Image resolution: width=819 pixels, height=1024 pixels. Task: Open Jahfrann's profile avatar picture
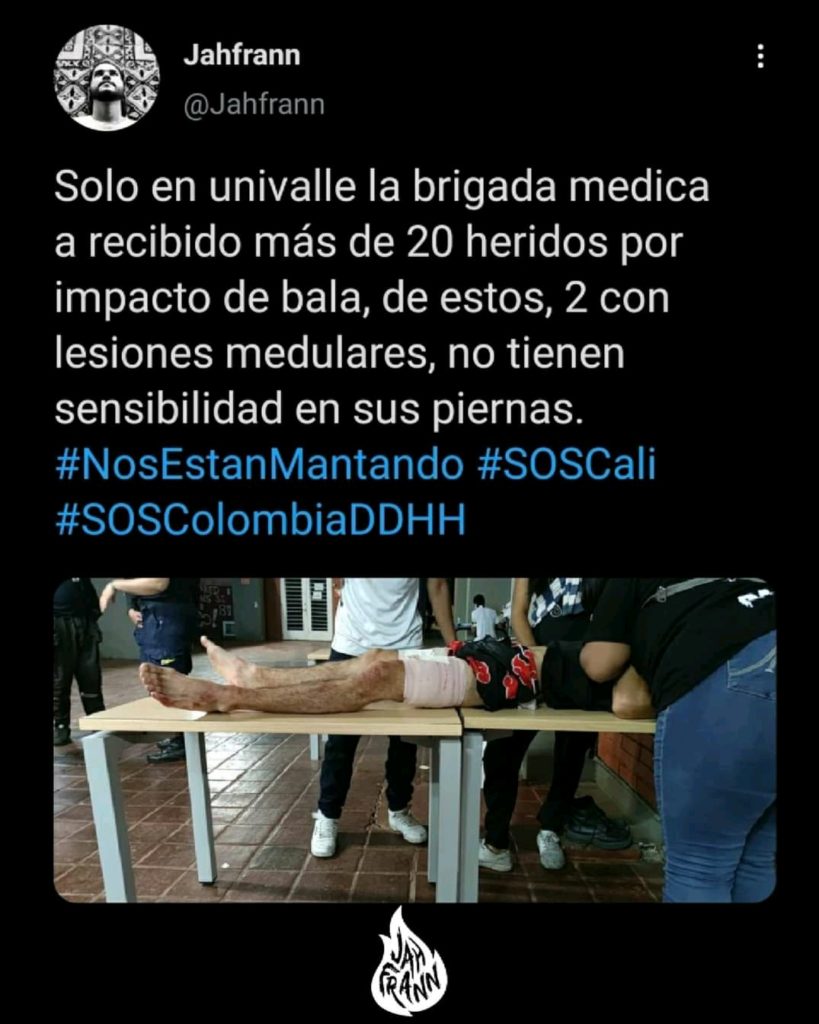coord(106,78)
